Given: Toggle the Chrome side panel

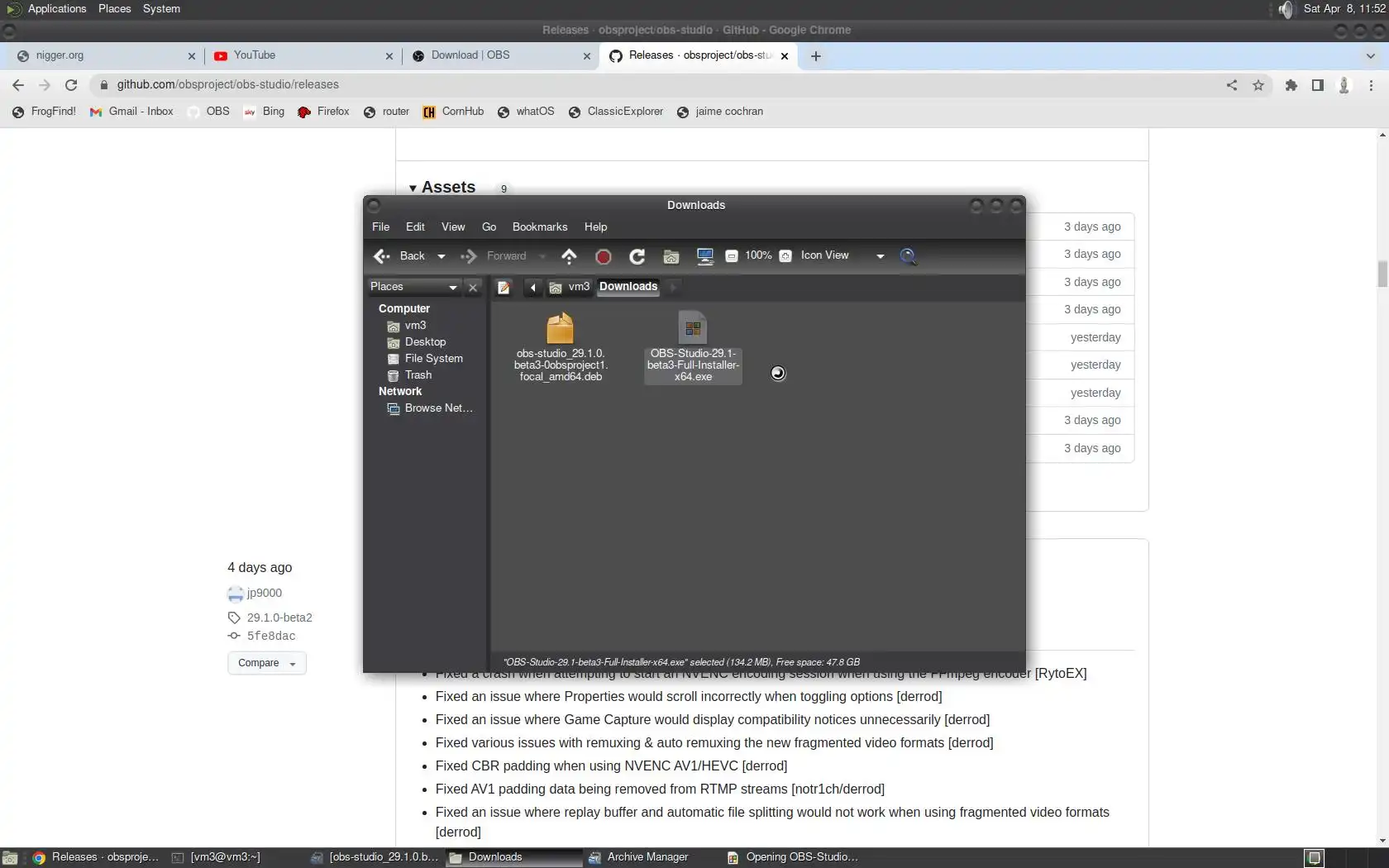Looking at the screenshot, I should click(1318, 84).
